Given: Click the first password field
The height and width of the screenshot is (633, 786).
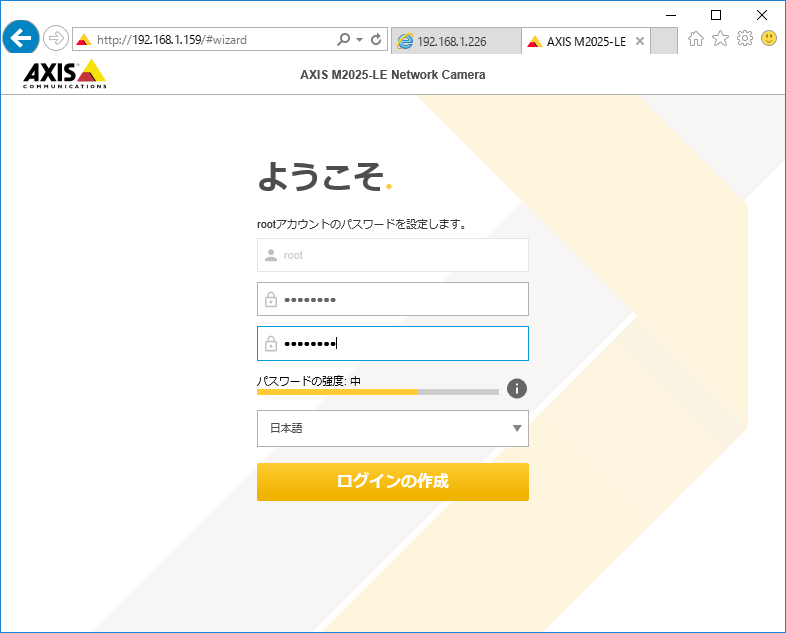Looking at the screenshot, I should coord(392,299).
